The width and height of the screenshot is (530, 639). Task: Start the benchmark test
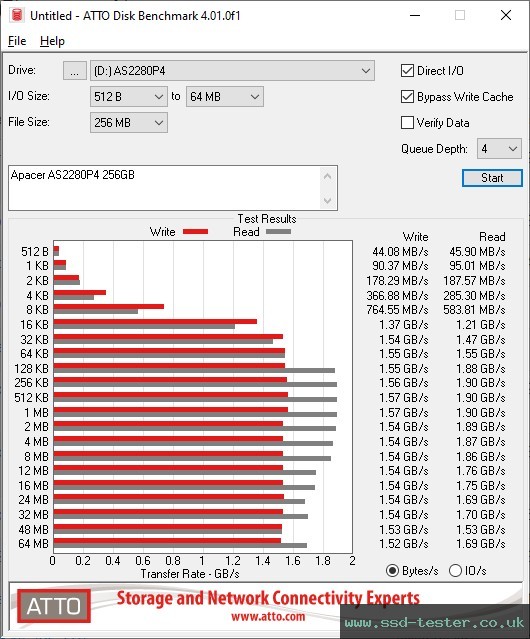pos(492,178)
